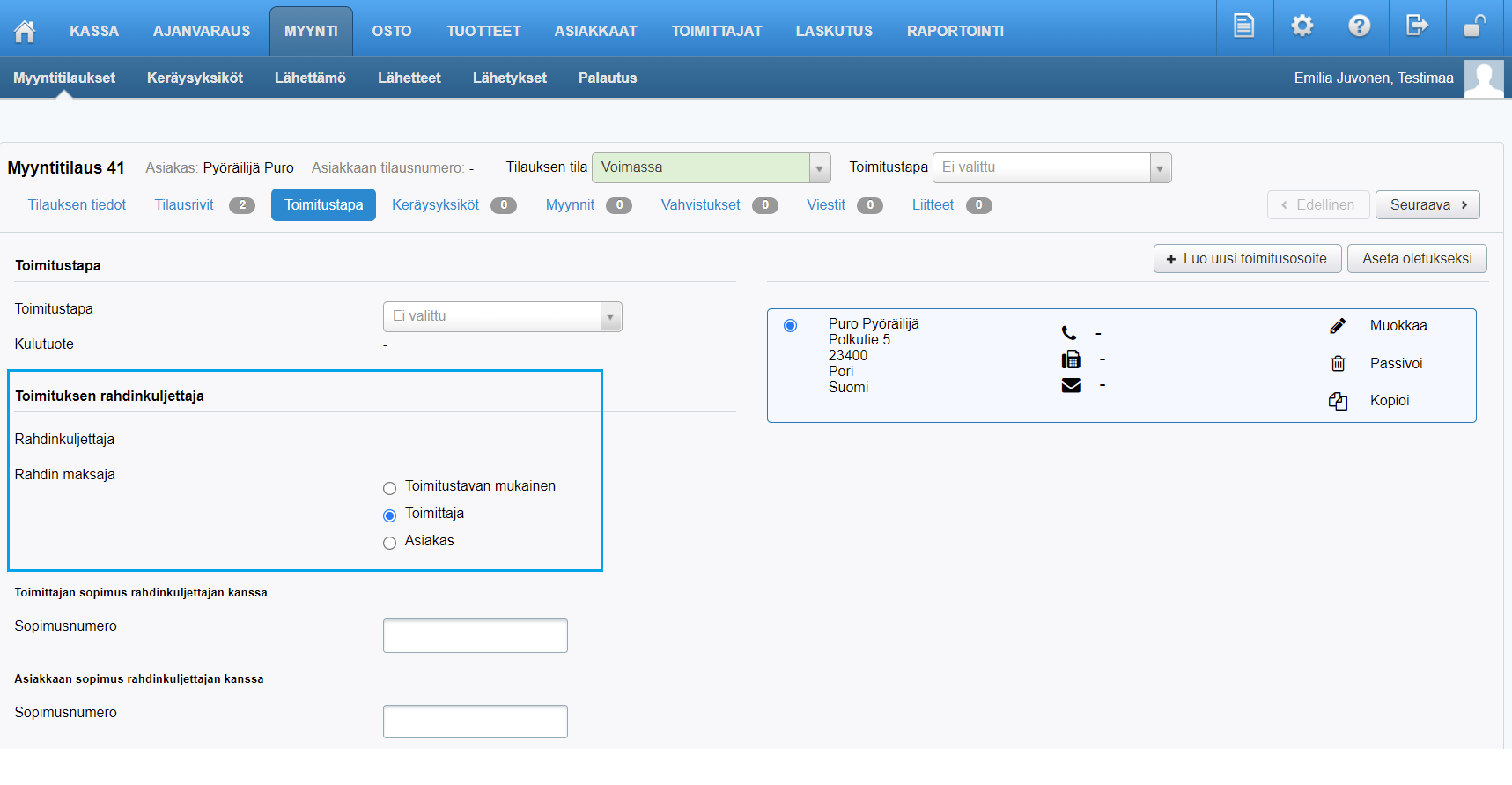The height and width of the screenshot is (785, 1512).
Task: Open the LASKUTUS main menu
Action: (x=834, y=31)
